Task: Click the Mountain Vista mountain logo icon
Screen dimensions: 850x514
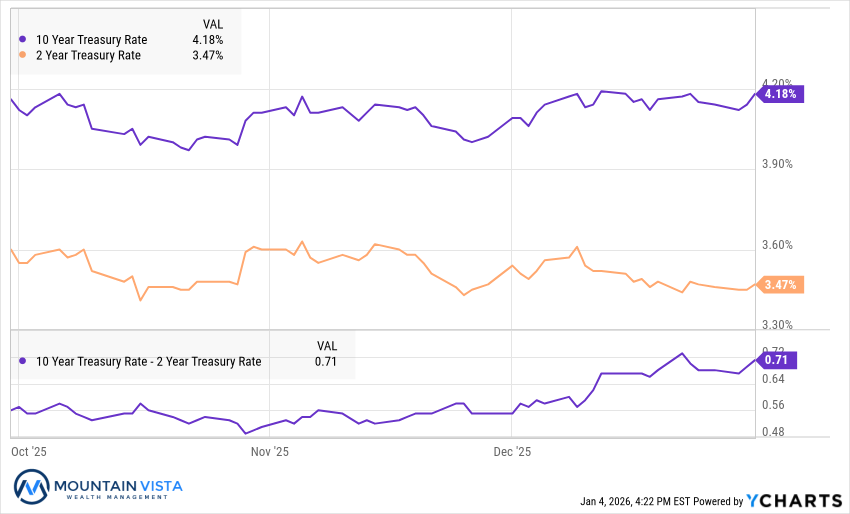Action: click(32, 487)
